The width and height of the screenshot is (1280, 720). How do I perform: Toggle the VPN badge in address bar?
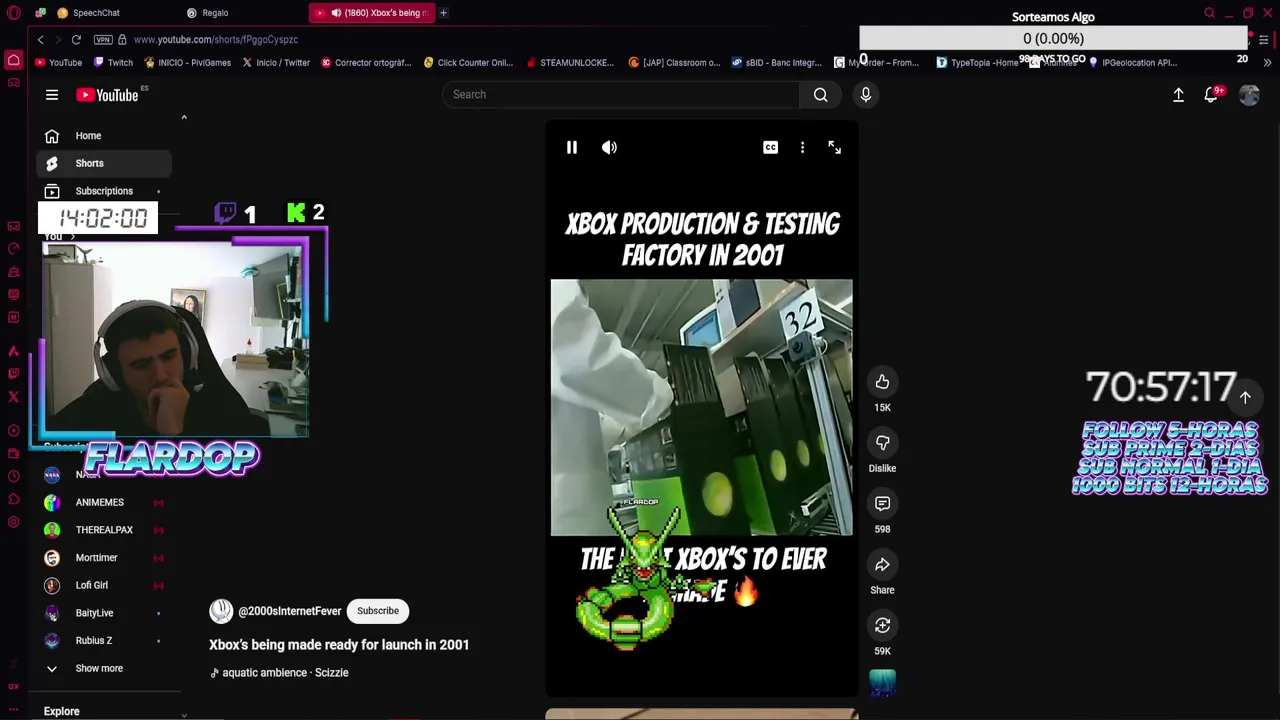(102, 39)
